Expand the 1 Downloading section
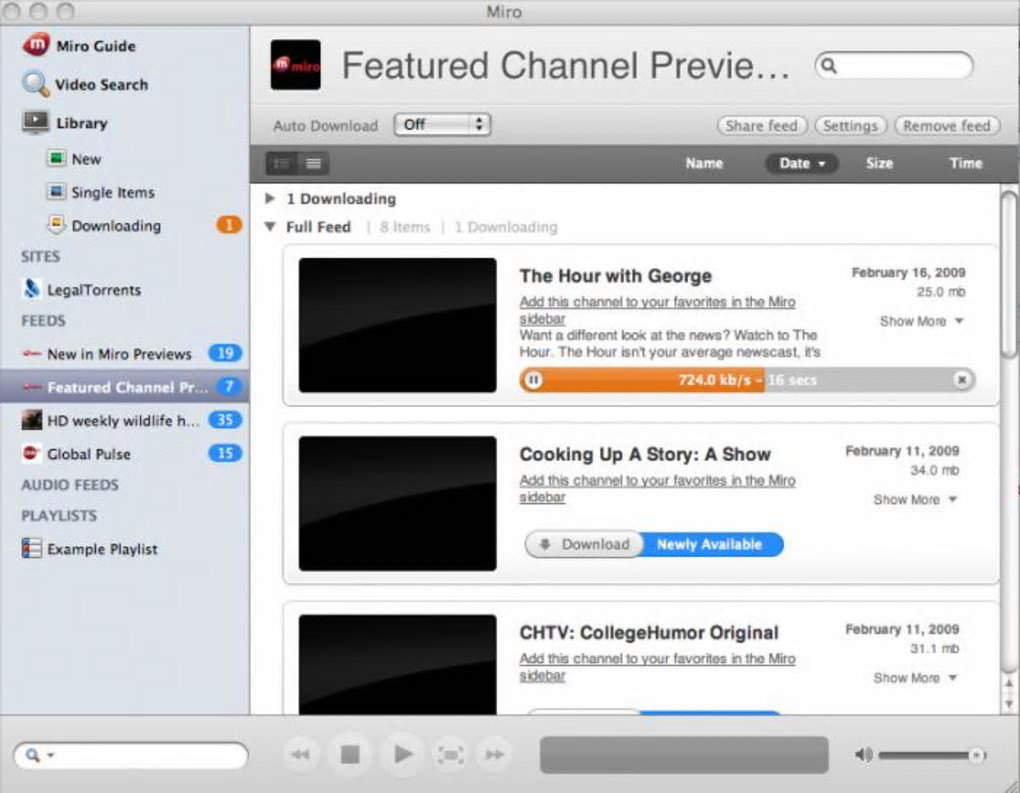This screenshot has width=1020, height=793. click(x=269, y=198)
